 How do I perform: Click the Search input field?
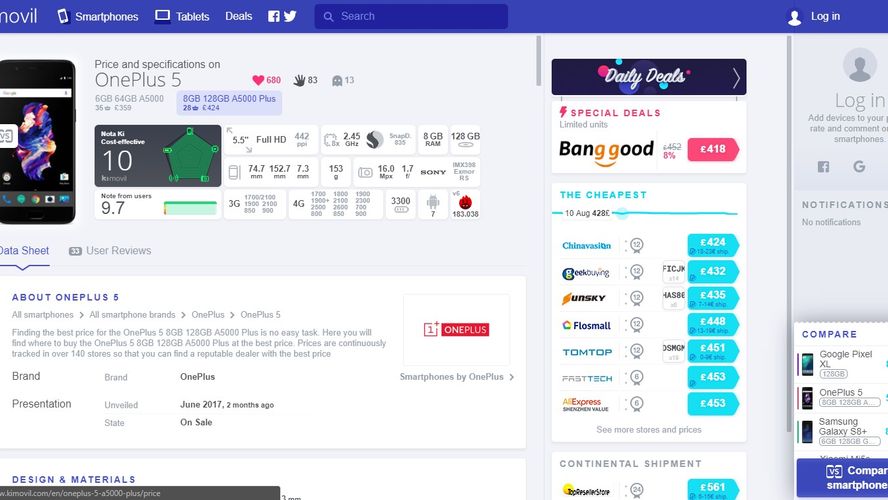(x=420, y=16)
